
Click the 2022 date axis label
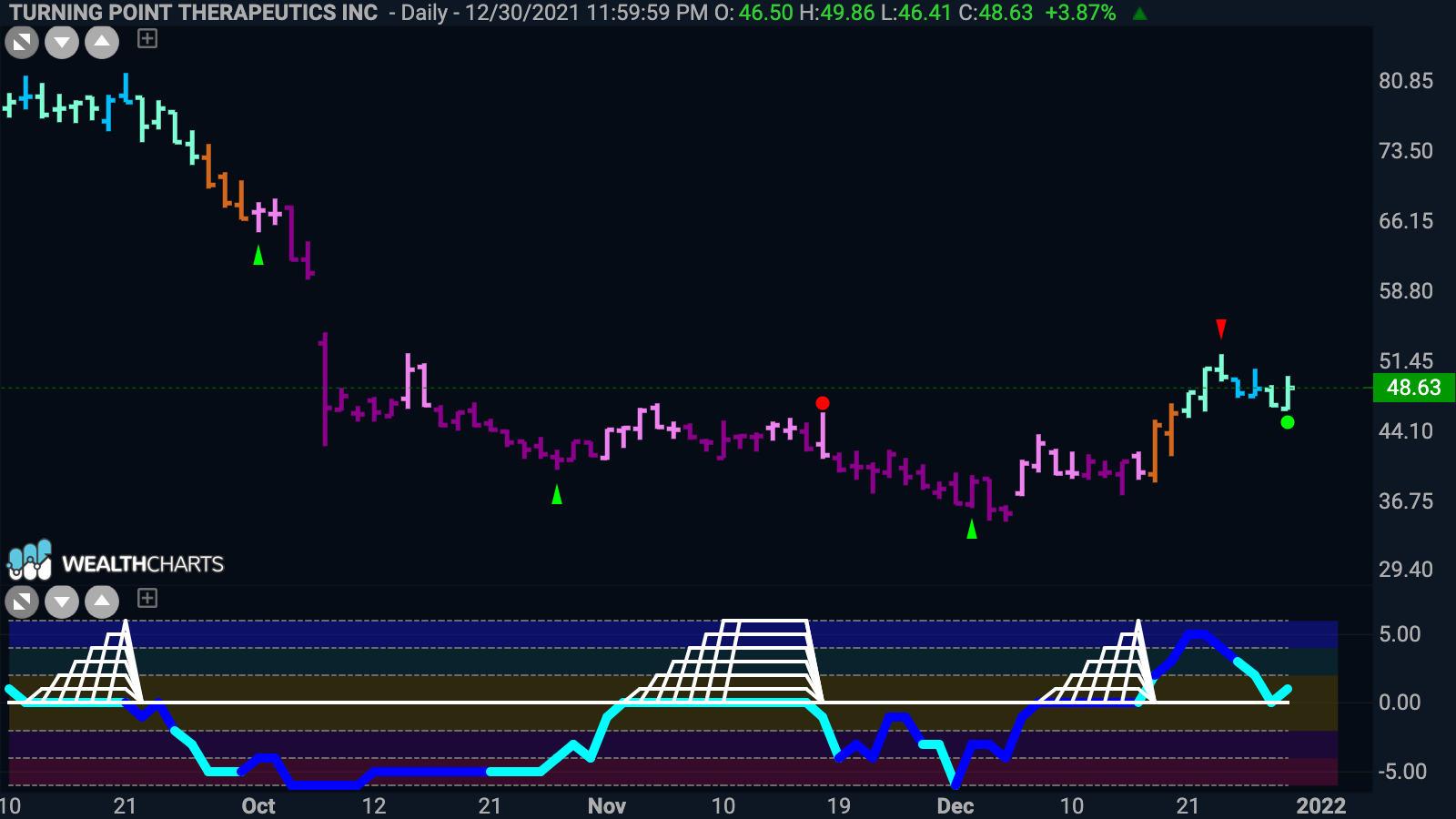(x=1320, y=806)
